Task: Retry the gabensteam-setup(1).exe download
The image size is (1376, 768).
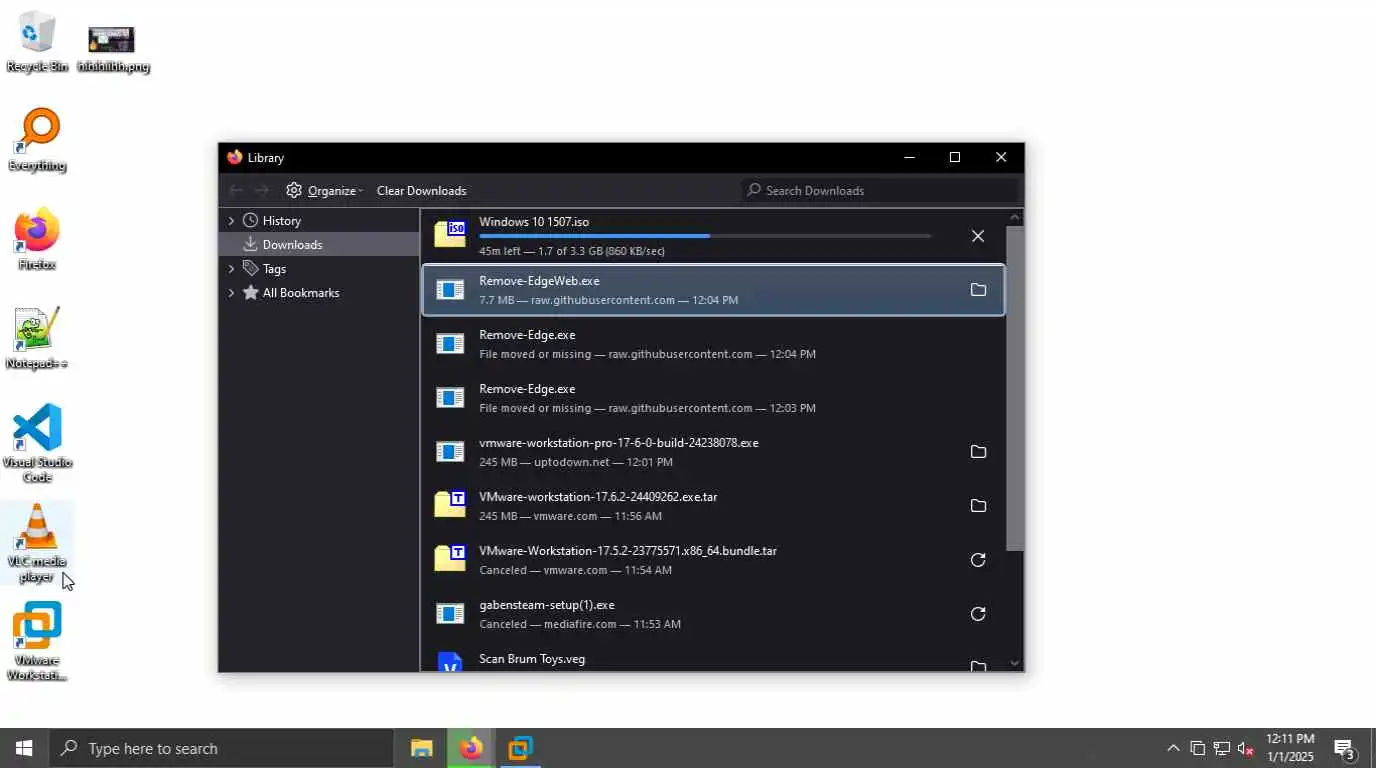Action: (978, 614)
